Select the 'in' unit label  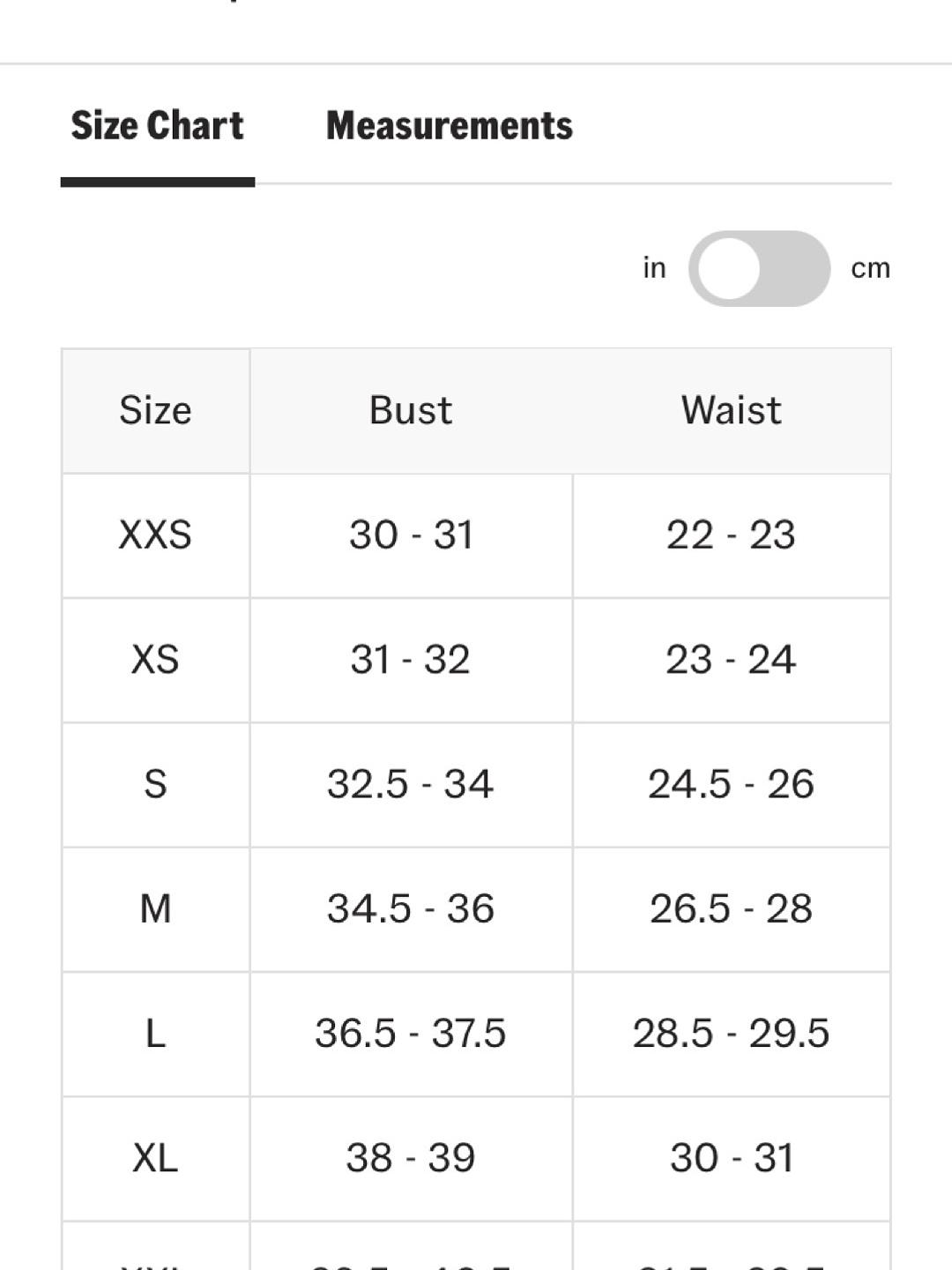[x=654, y=267]
